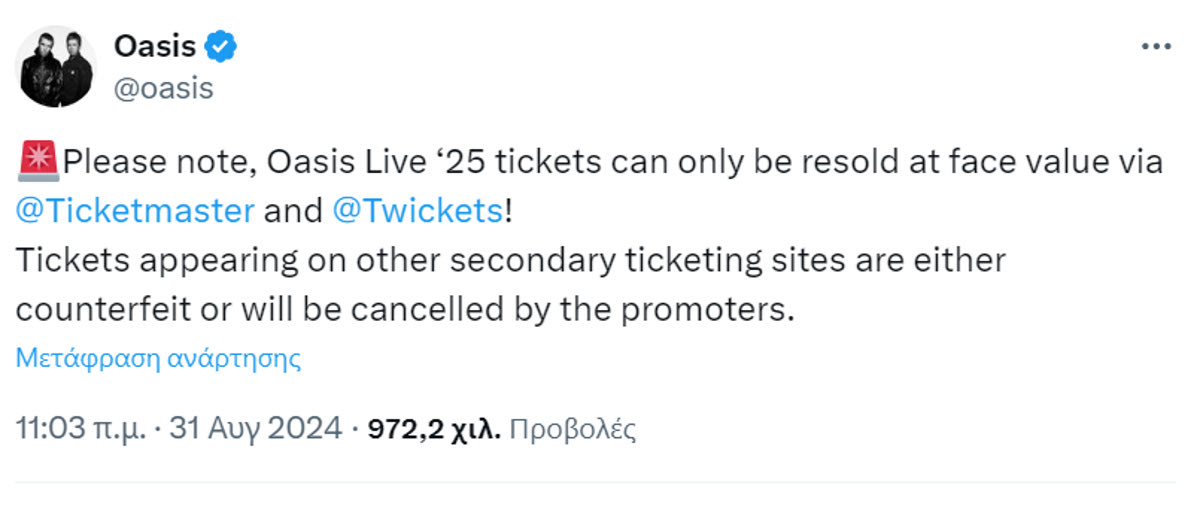Click Μετάφραση ανάρτησης to translate the post
Image resolution: width=1200 pixels, height=510 pixels.
(x=158, y=358)
